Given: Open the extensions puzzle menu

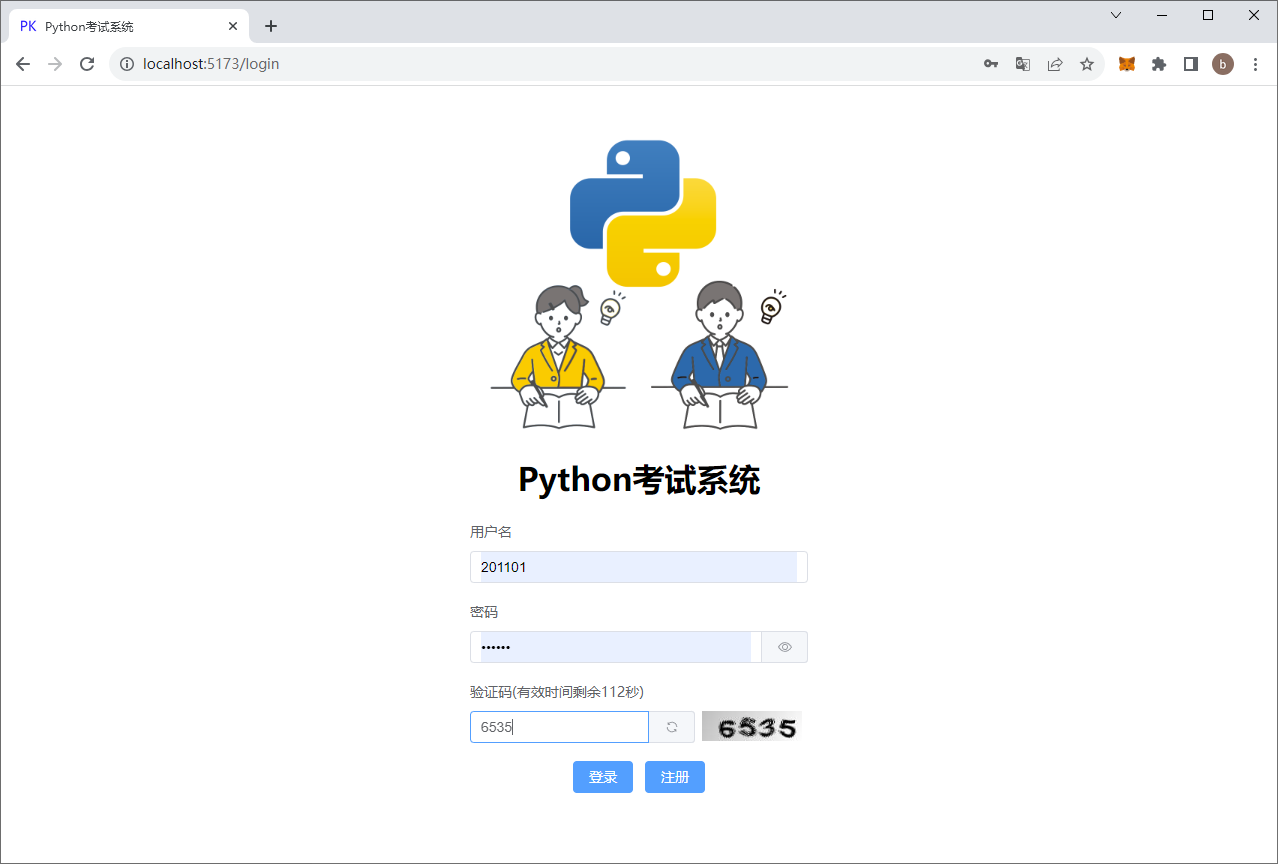Looking at the screenshot, I should (1159, 64).
